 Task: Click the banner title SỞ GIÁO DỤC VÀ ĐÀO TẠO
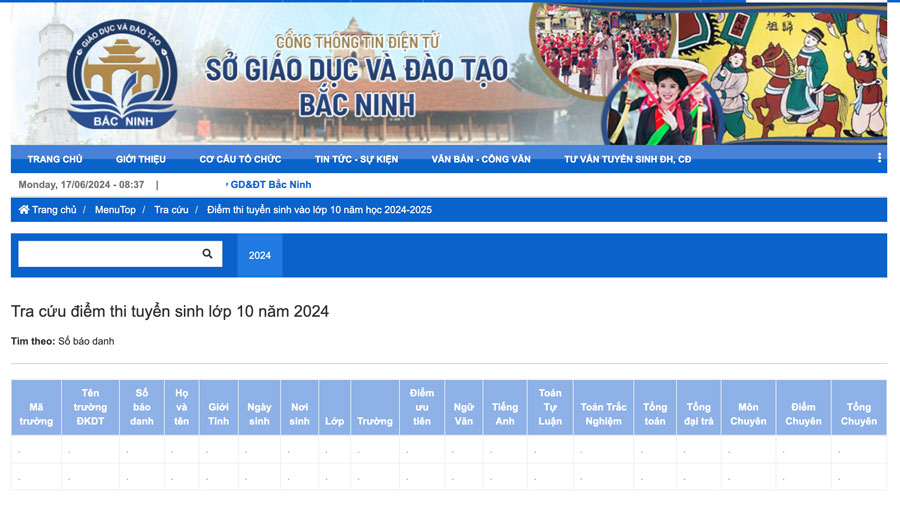click(x=356, y=70)
